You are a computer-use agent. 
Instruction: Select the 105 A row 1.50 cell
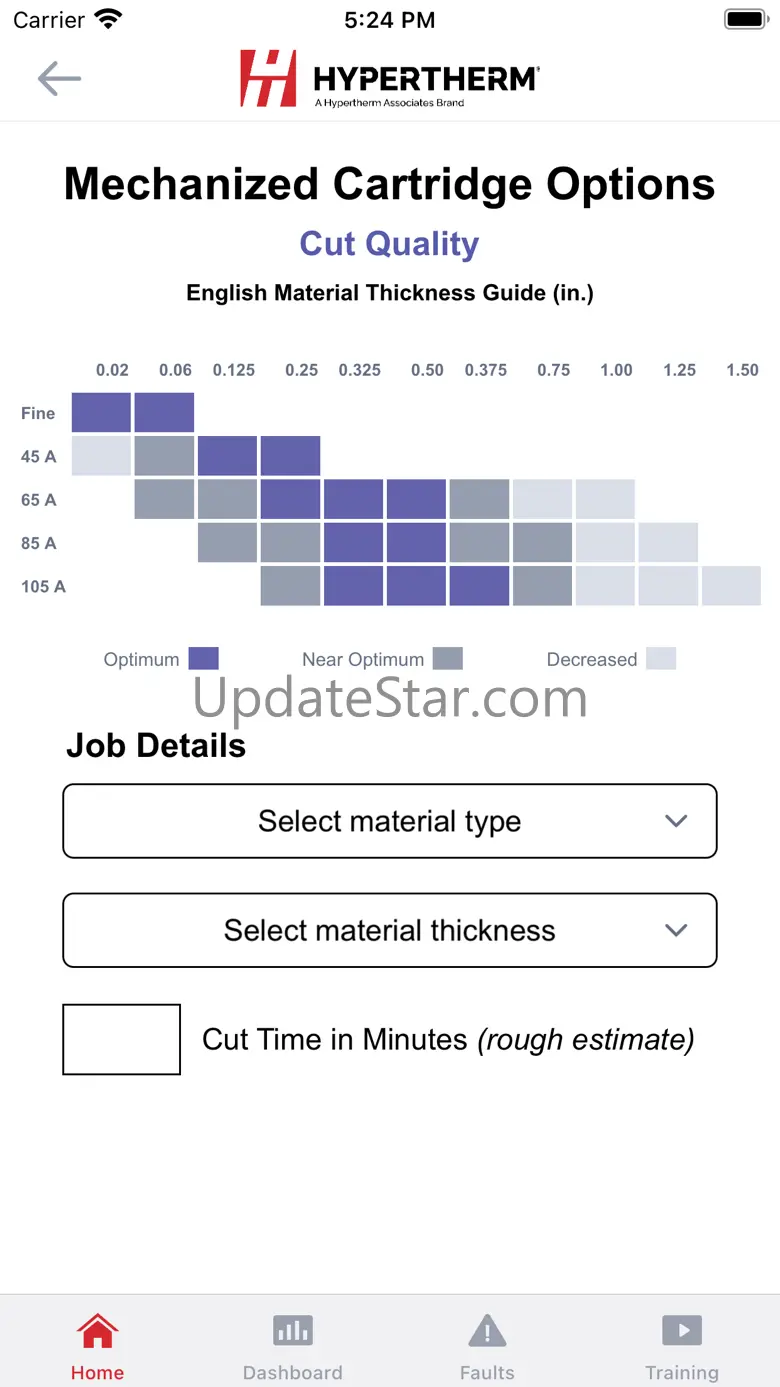[x=731, y=586]
